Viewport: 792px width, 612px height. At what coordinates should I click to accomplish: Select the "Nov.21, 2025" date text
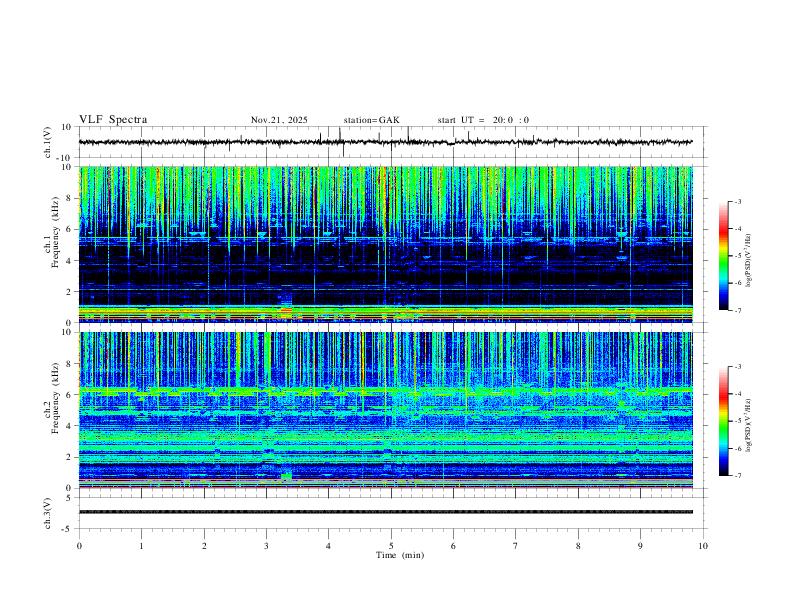[279, 120]
